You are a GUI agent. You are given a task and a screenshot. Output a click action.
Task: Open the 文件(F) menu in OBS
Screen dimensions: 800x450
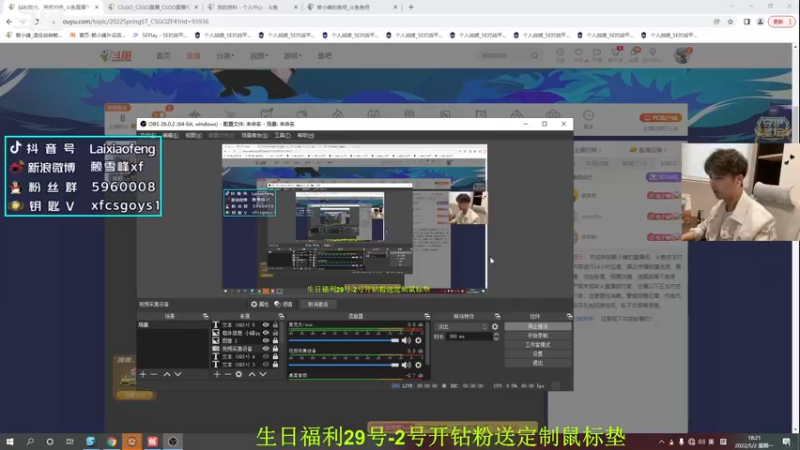tap(148, 135)
